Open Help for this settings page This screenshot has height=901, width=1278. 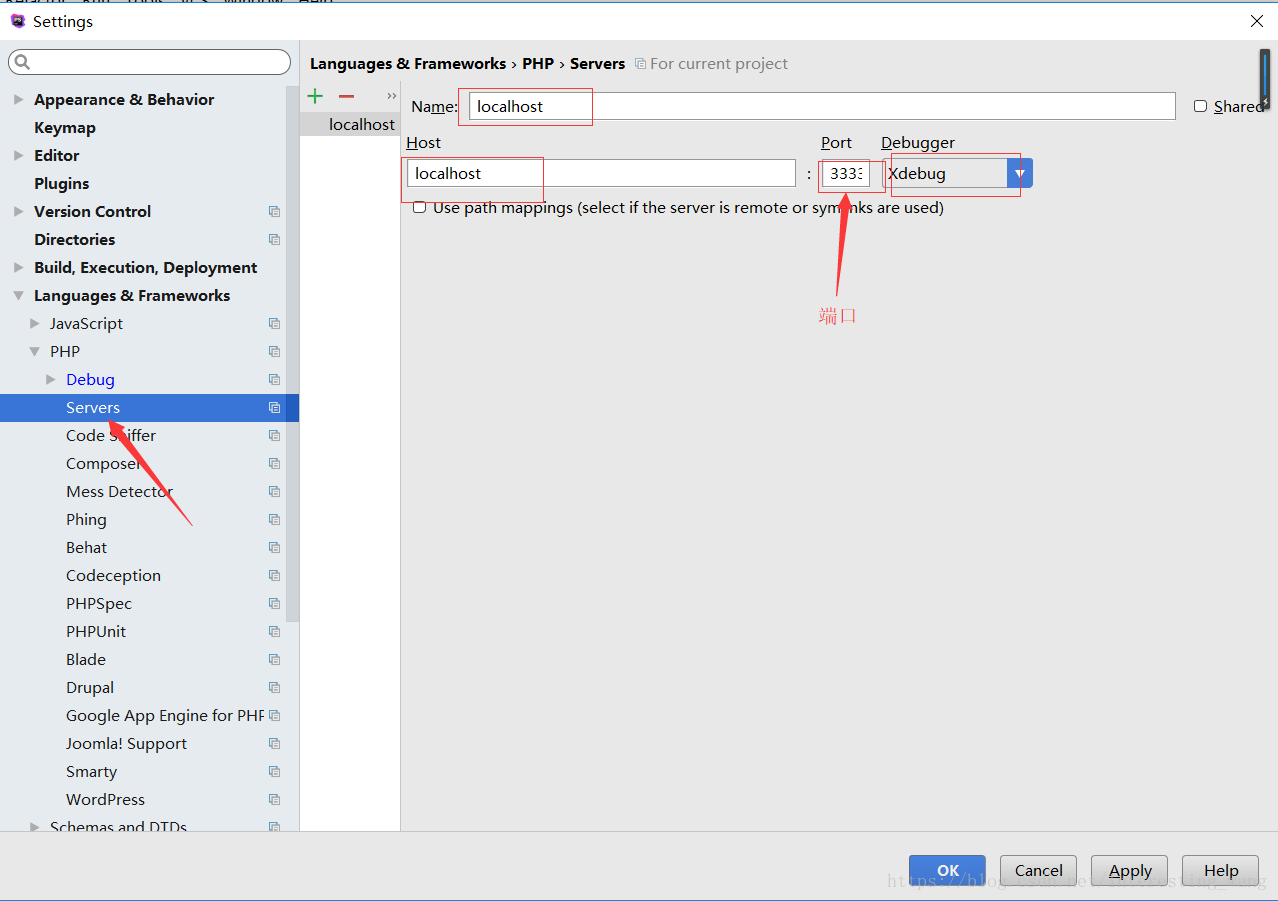coord(1220,870)
